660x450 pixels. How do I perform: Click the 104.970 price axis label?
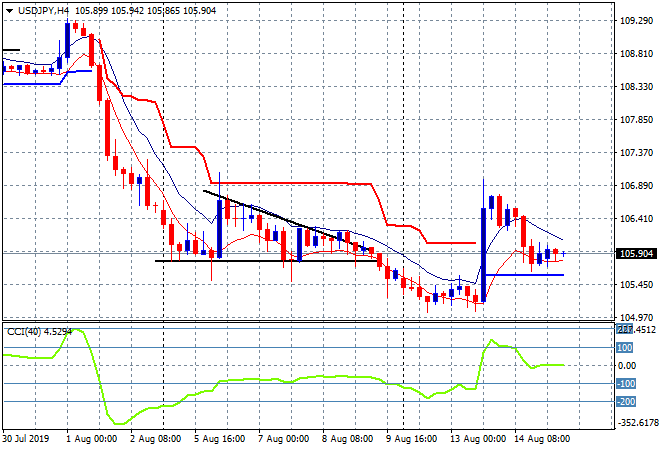pyautogui.click(x=635, y=318)
